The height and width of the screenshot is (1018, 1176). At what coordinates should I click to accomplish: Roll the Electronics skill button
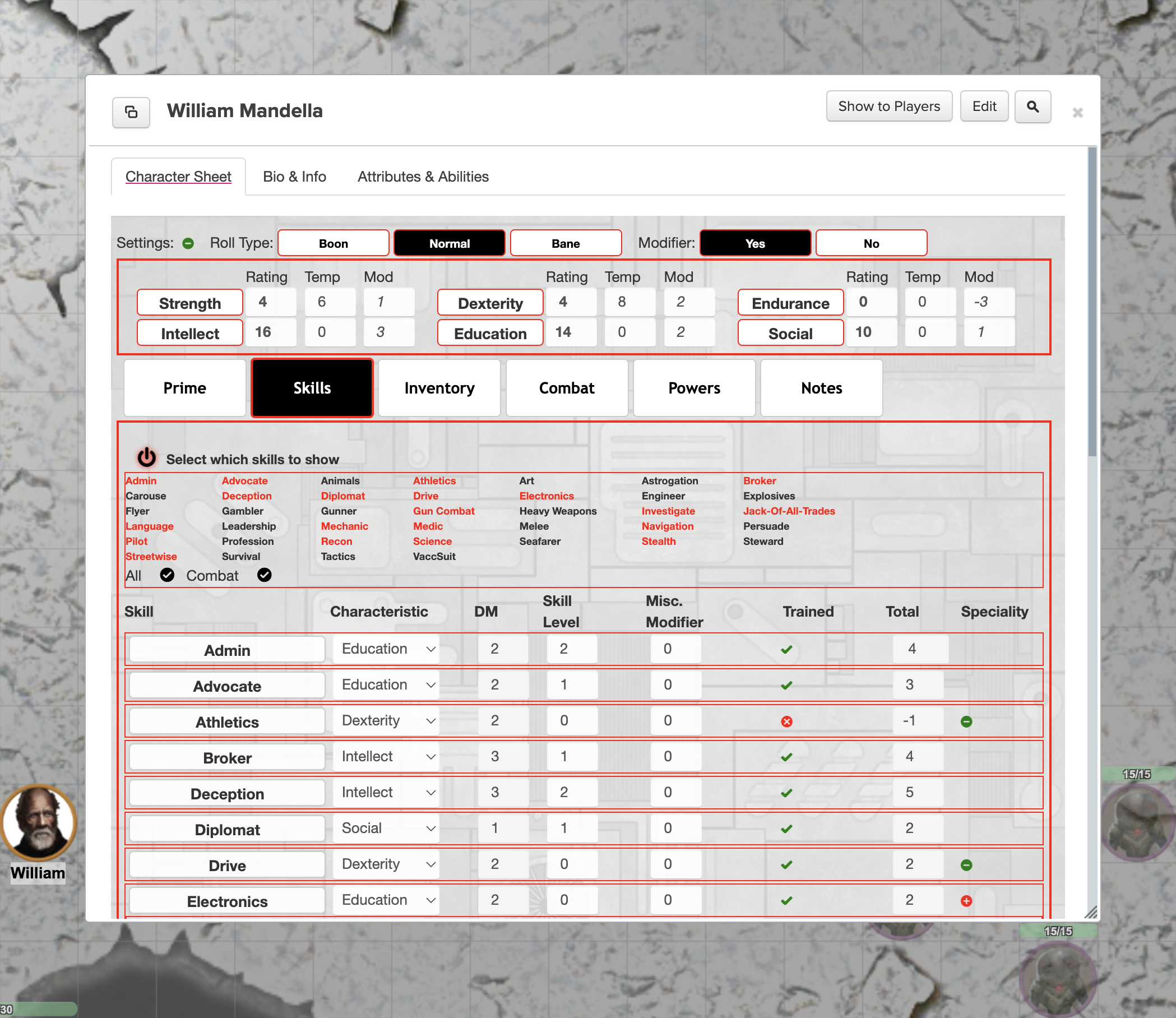click(x=227, y=901)
